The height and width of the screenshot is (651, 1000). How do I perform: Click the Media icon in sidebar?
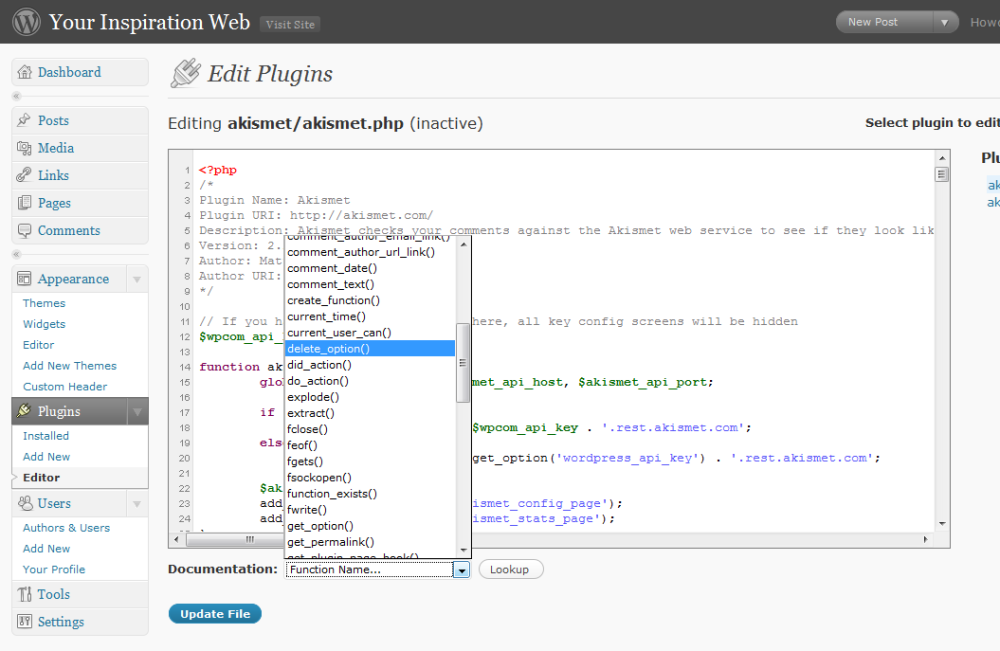point(24,148)
